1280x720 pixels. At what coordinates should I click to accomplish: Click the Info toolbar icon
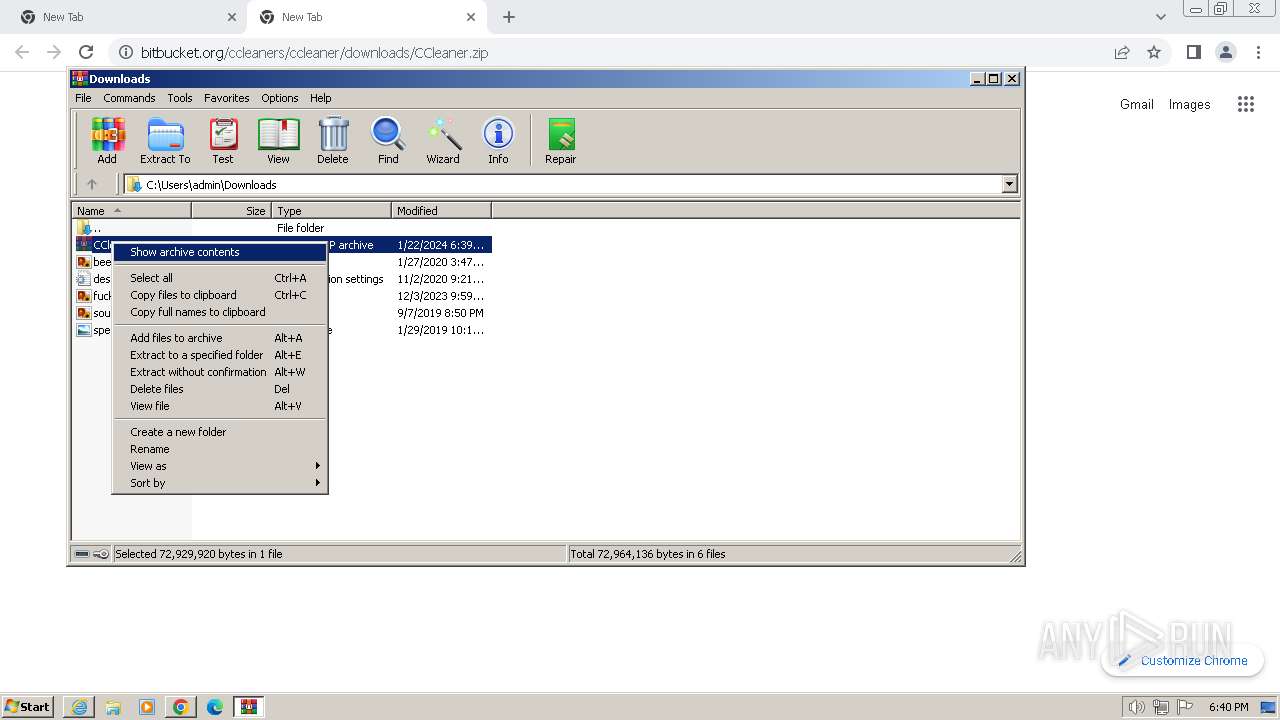coord(498,141)
